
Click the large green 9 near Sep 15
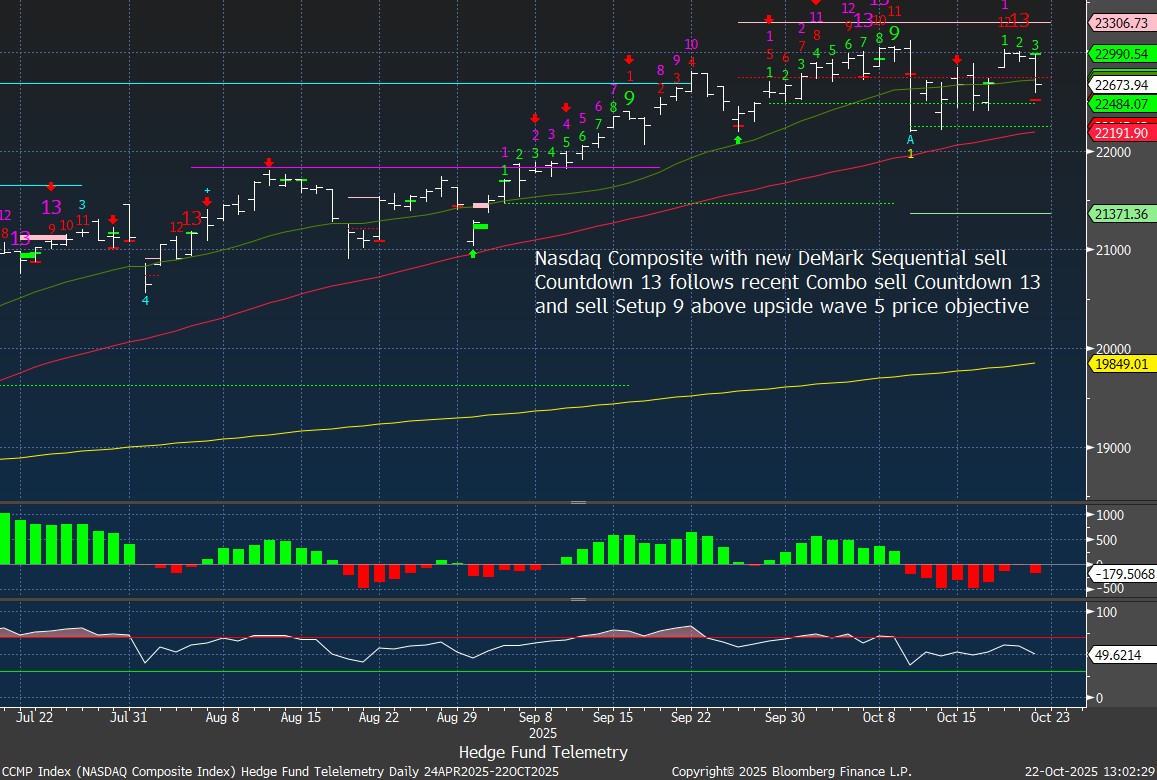tap(629, 99)
